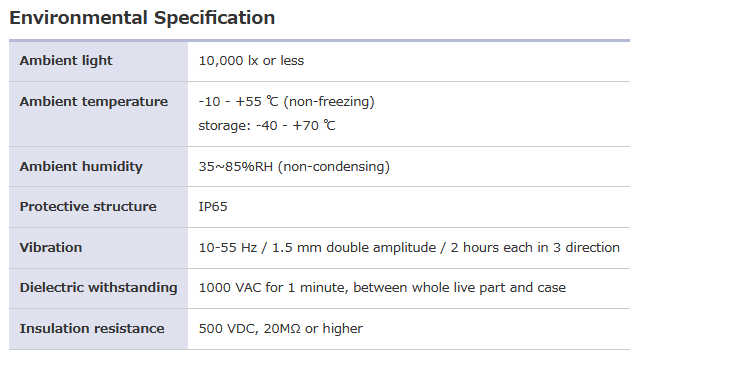
Task: Click the 35~85%RH (non-condensing) value
Action: pyautogui.click(x=294, y=167)
